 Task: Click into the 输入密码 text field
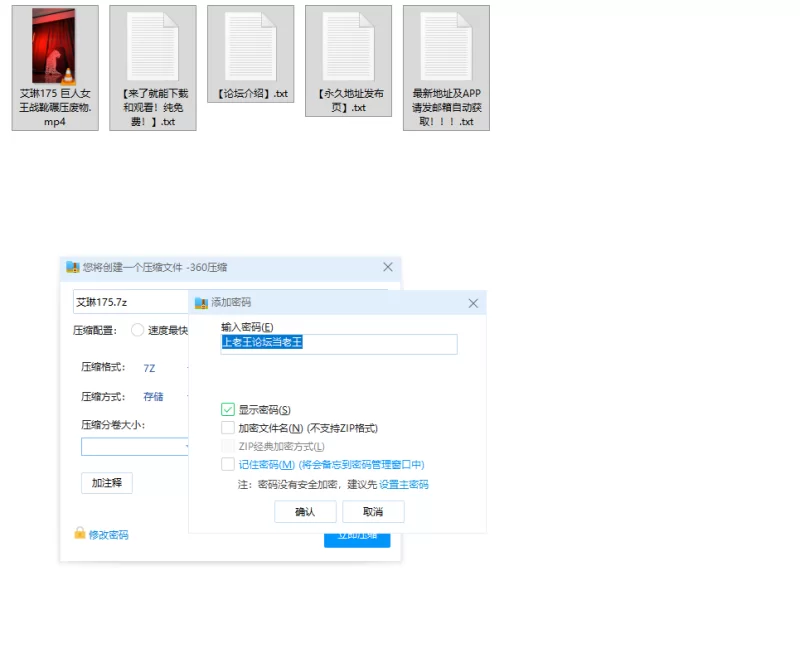tap(339, 344)
